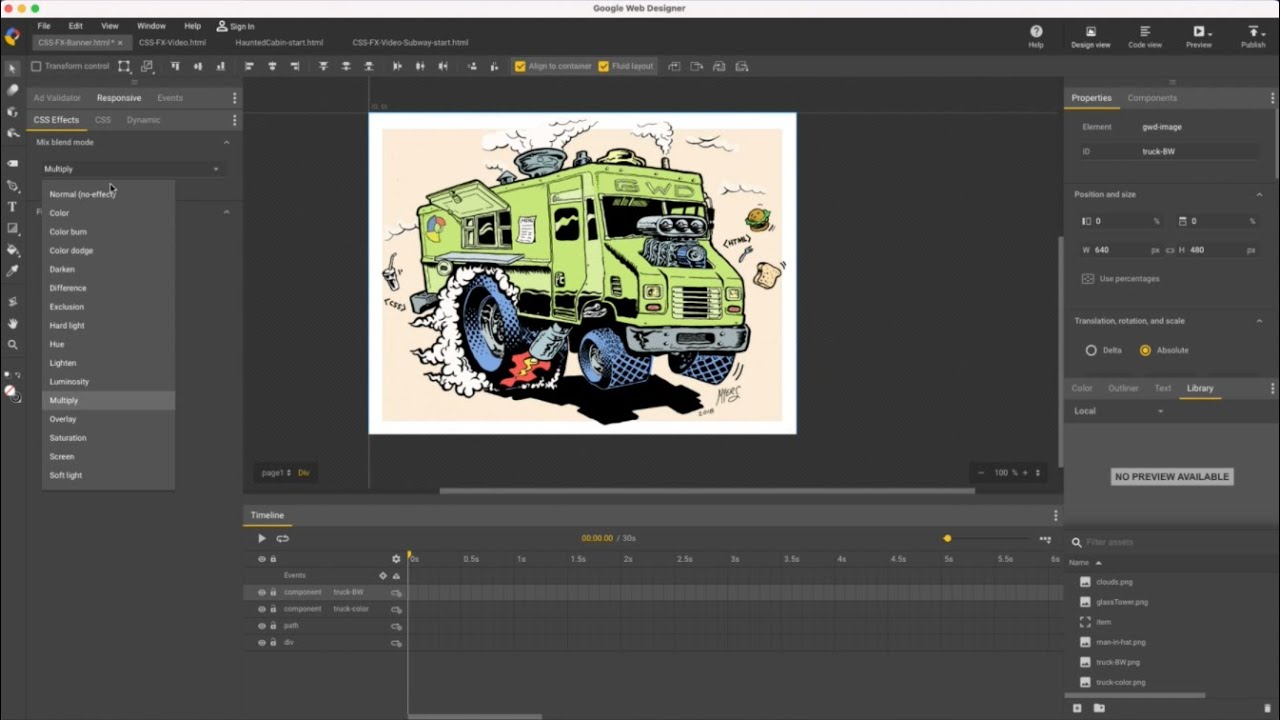The height and width of the screenshot is (720, 1280).
Task: Activate the Zoom magnifier tool
Action: pos(12,345)
